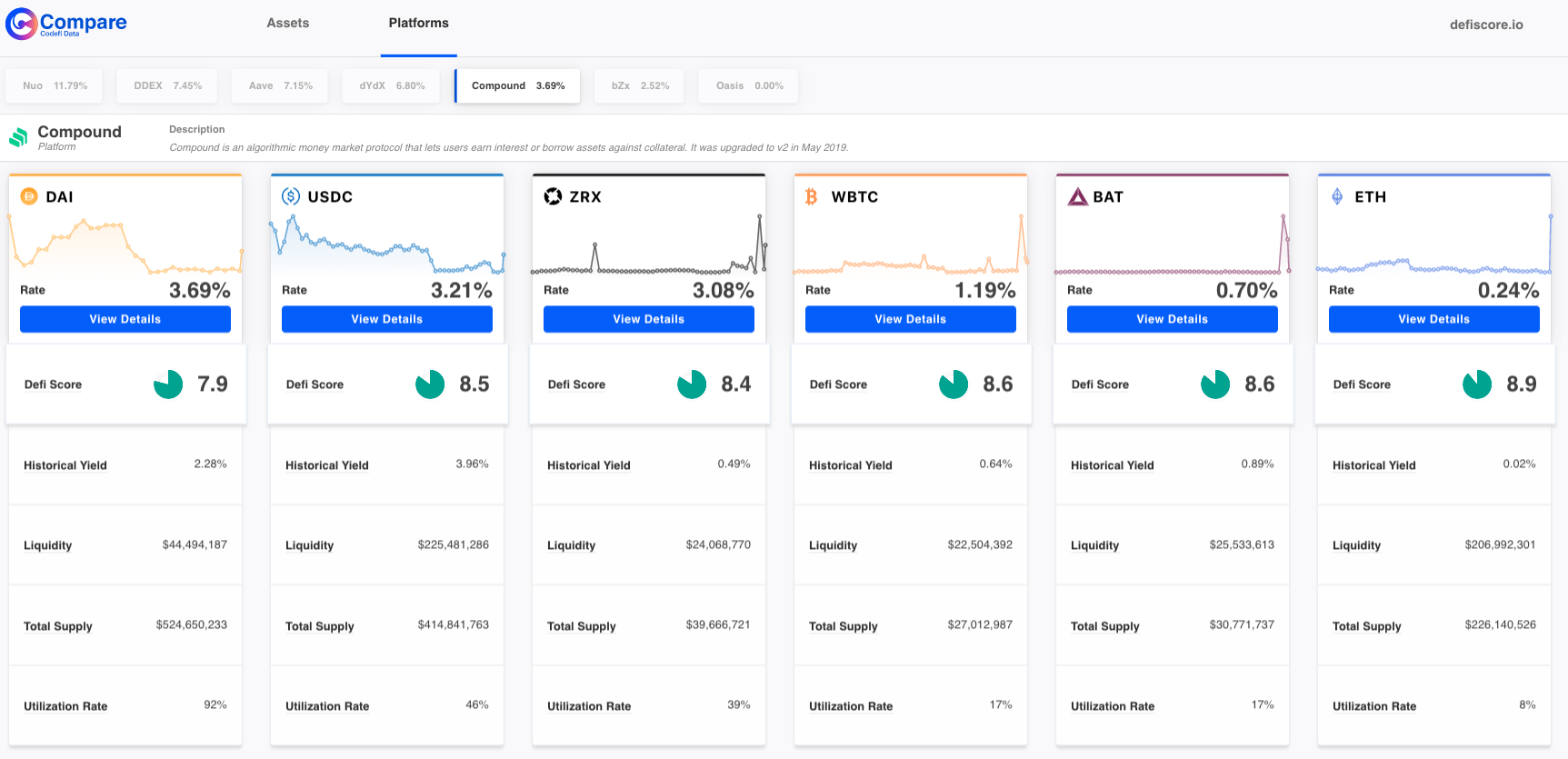Select the dYdX 6.80% platform

[392, 85]
